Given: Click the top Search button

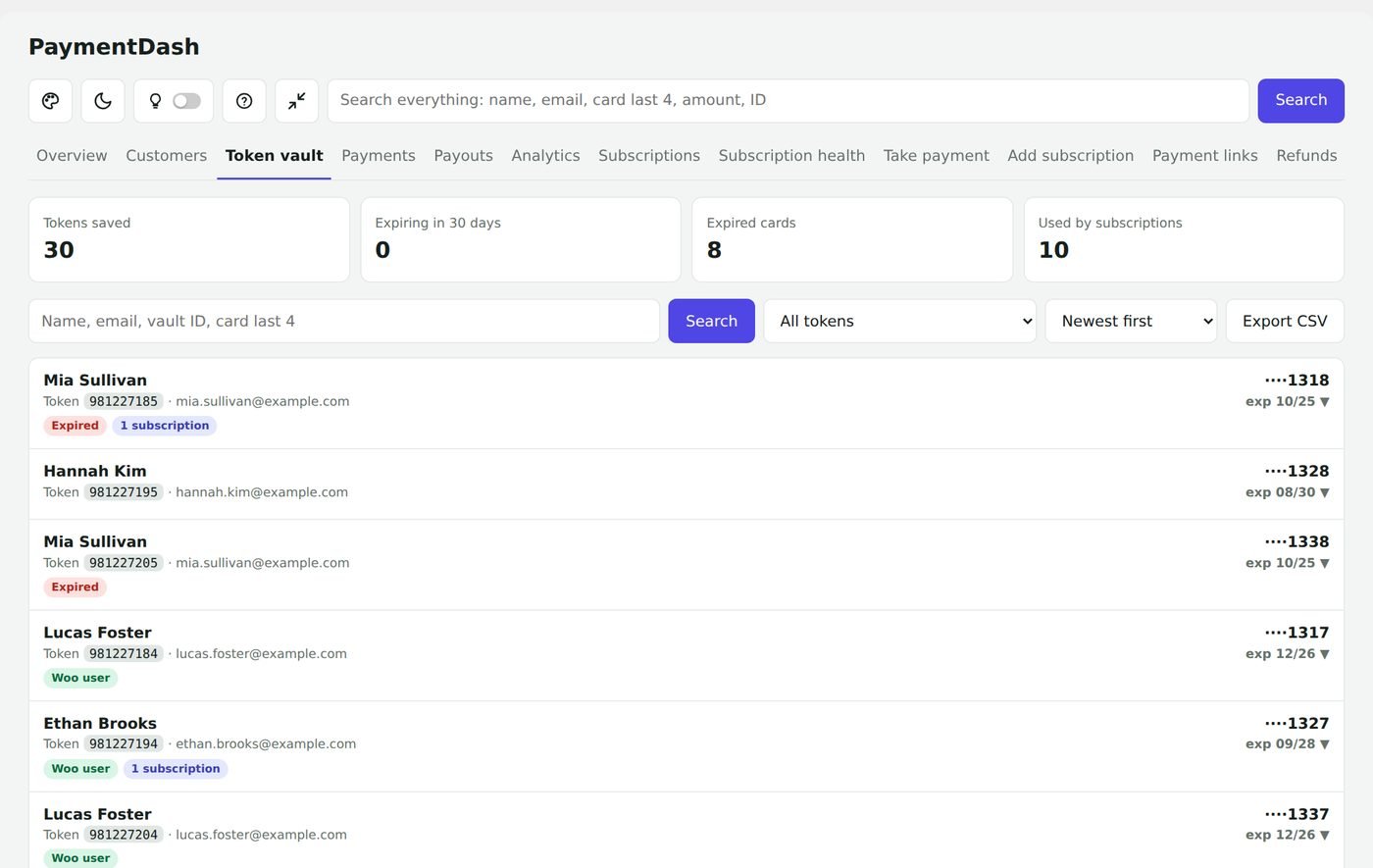Looking at the screenshot, I should coord(1300,101).
